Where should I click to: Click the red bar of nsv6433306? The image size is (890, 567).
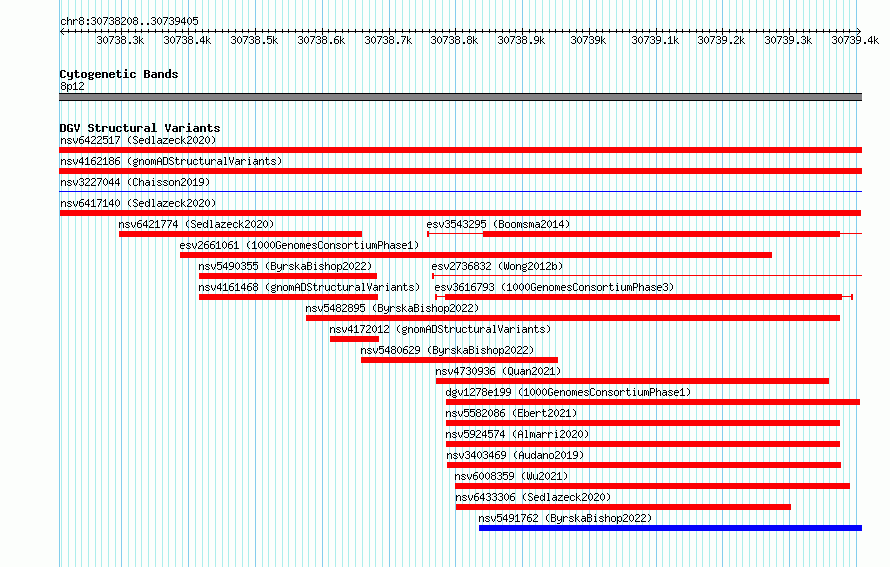pyautogui.click(x=623, y=507)
